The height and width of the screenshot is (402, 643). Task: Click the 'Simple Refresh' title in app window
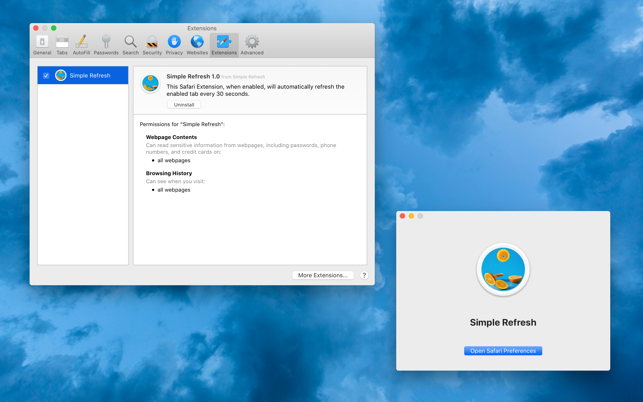coord(503,322)
